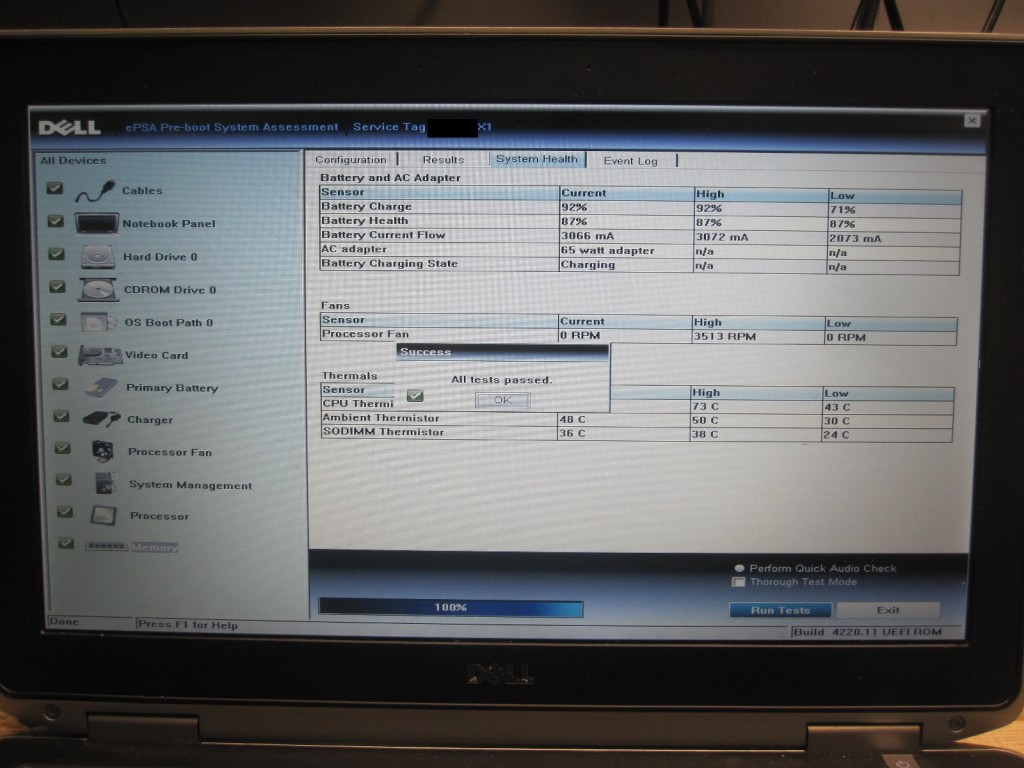Enable Thorough Test Mode checkbox
This screenshot has width=1024, height=768.
tap(739, 582)
